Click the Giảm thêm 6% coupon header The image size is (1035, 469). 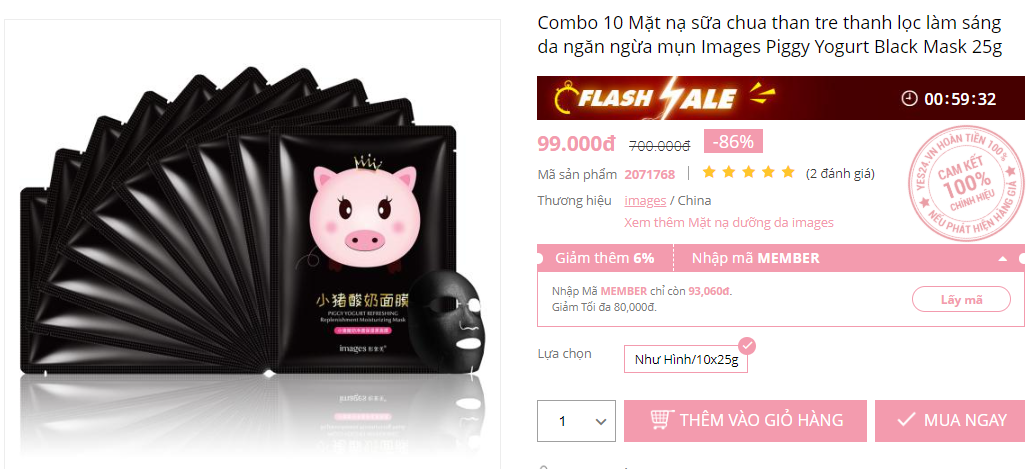[x=605, y=258]
